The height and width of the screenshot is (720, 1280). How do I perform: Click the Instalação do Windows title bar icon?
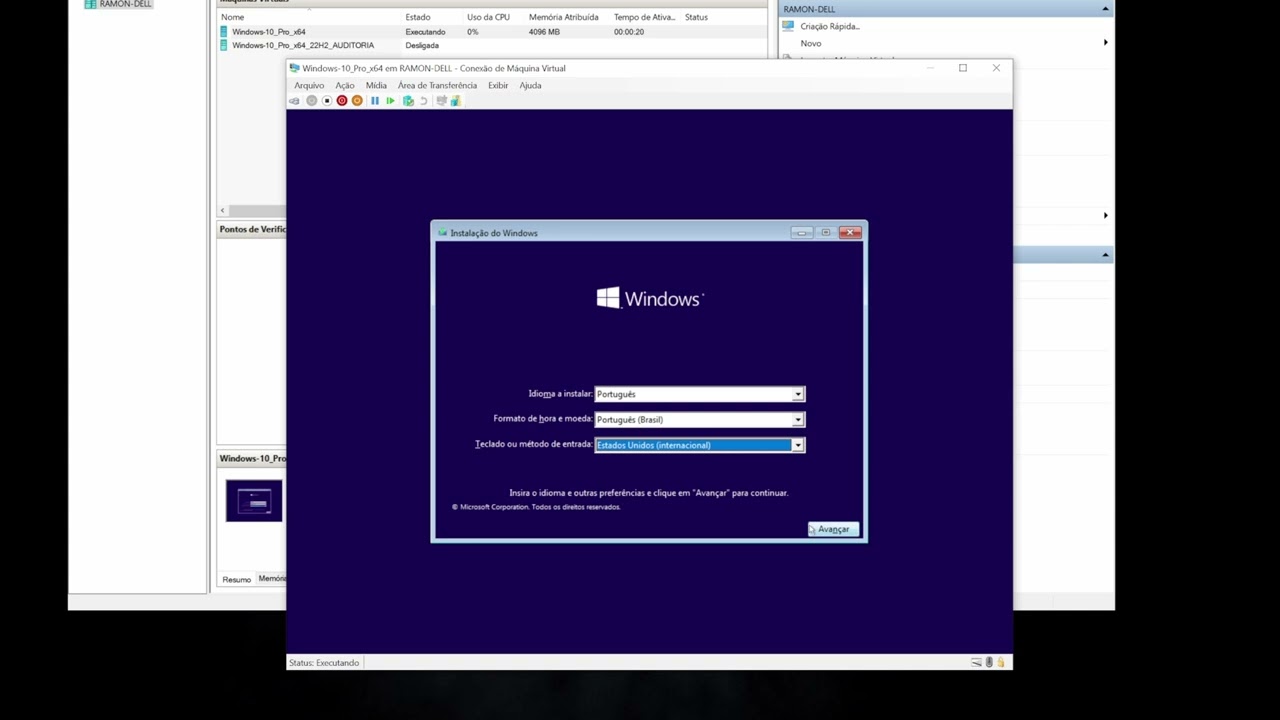click(442, 233)
